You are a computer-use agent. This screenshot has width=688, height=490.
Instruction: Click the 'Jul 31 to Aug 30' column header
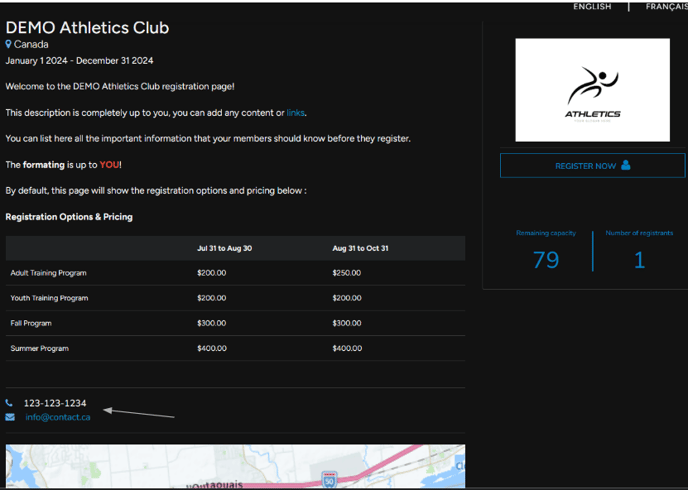pyautogui.click(x=225, y=248)
